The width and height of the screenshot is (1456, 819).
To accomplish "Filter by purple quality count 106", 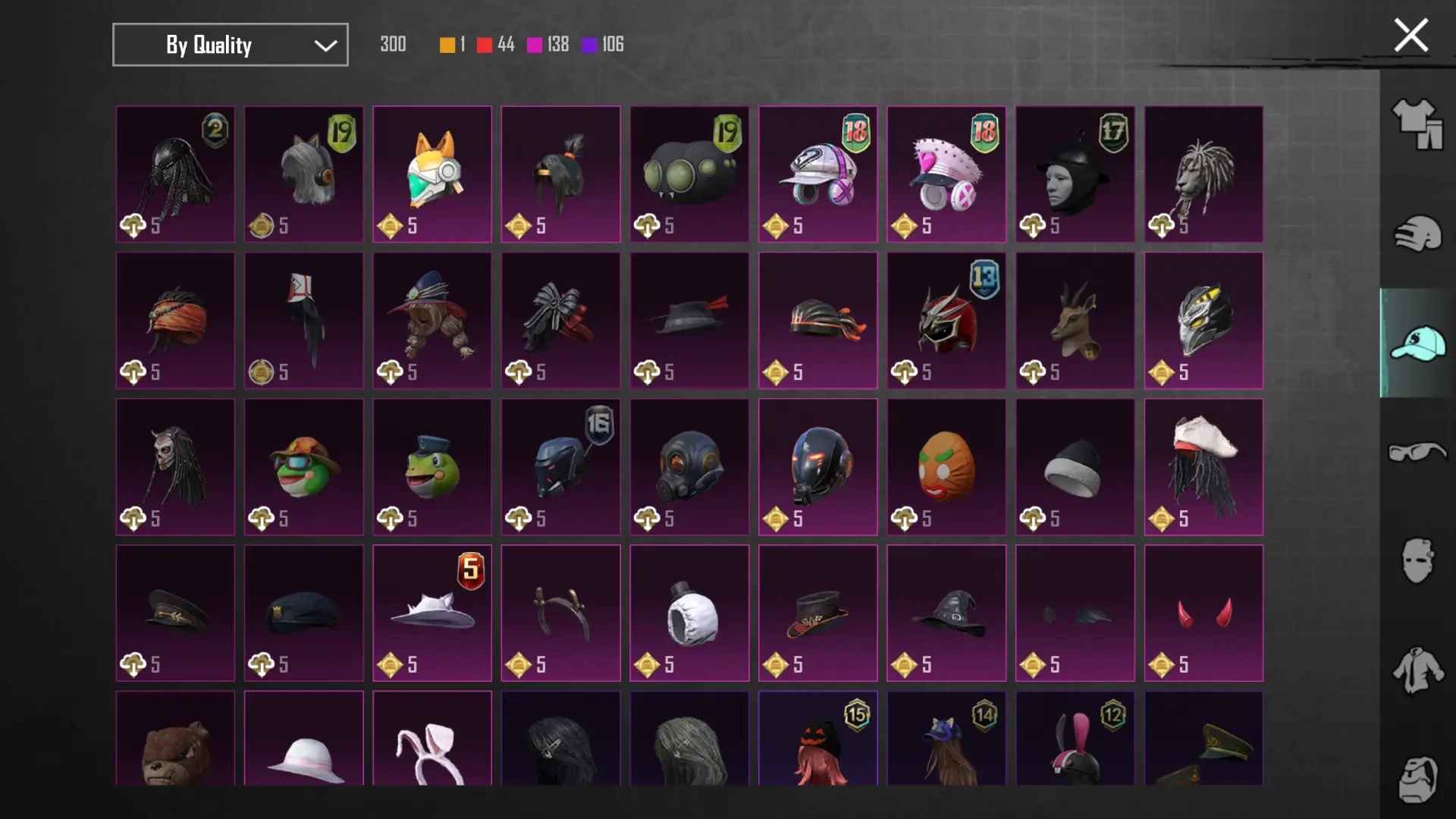I will pos(603,45).
